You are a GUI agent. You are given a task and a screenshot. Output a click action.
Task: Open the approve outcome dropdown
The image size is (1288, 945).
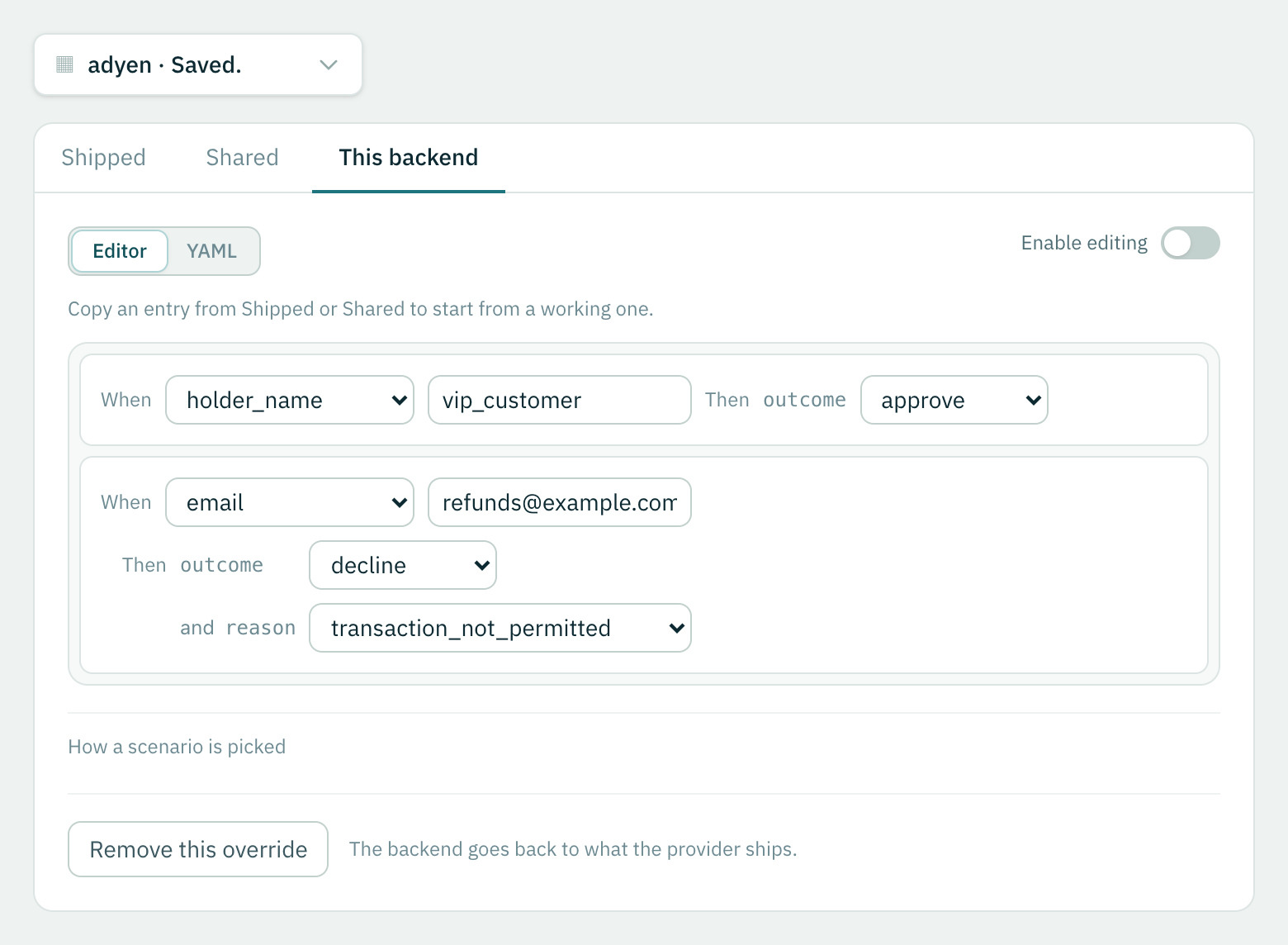point(954,400)
